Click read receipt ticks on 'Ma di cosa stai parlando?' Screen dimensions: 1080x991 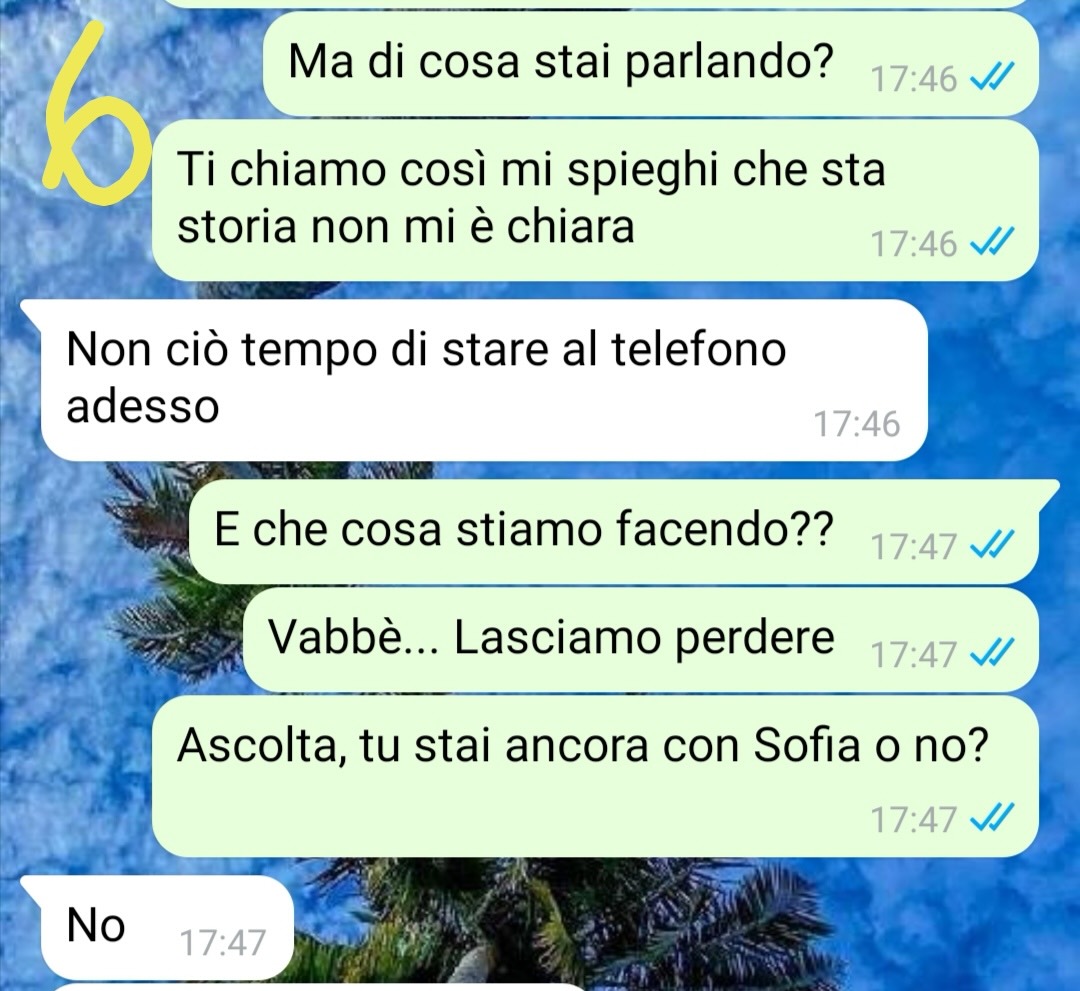991,79
